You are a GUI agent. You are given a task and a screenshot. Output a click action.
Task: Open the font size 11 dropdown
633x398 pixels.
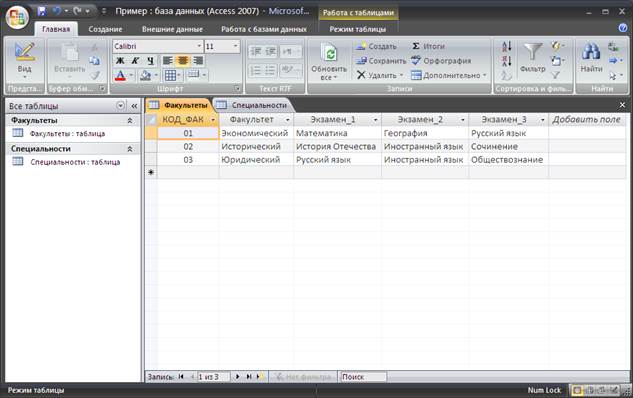coord(235,46)
